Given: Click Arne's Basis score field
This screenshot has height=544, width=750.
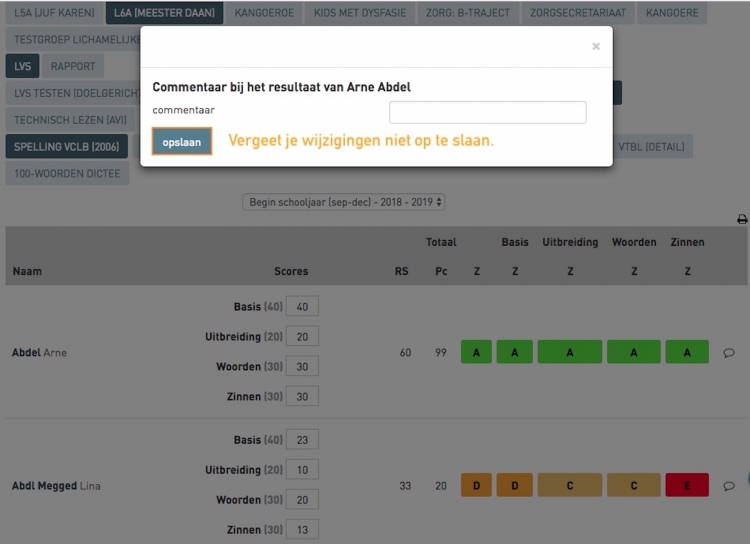Looking at the screenshot, I should click(x=302, y=307).
